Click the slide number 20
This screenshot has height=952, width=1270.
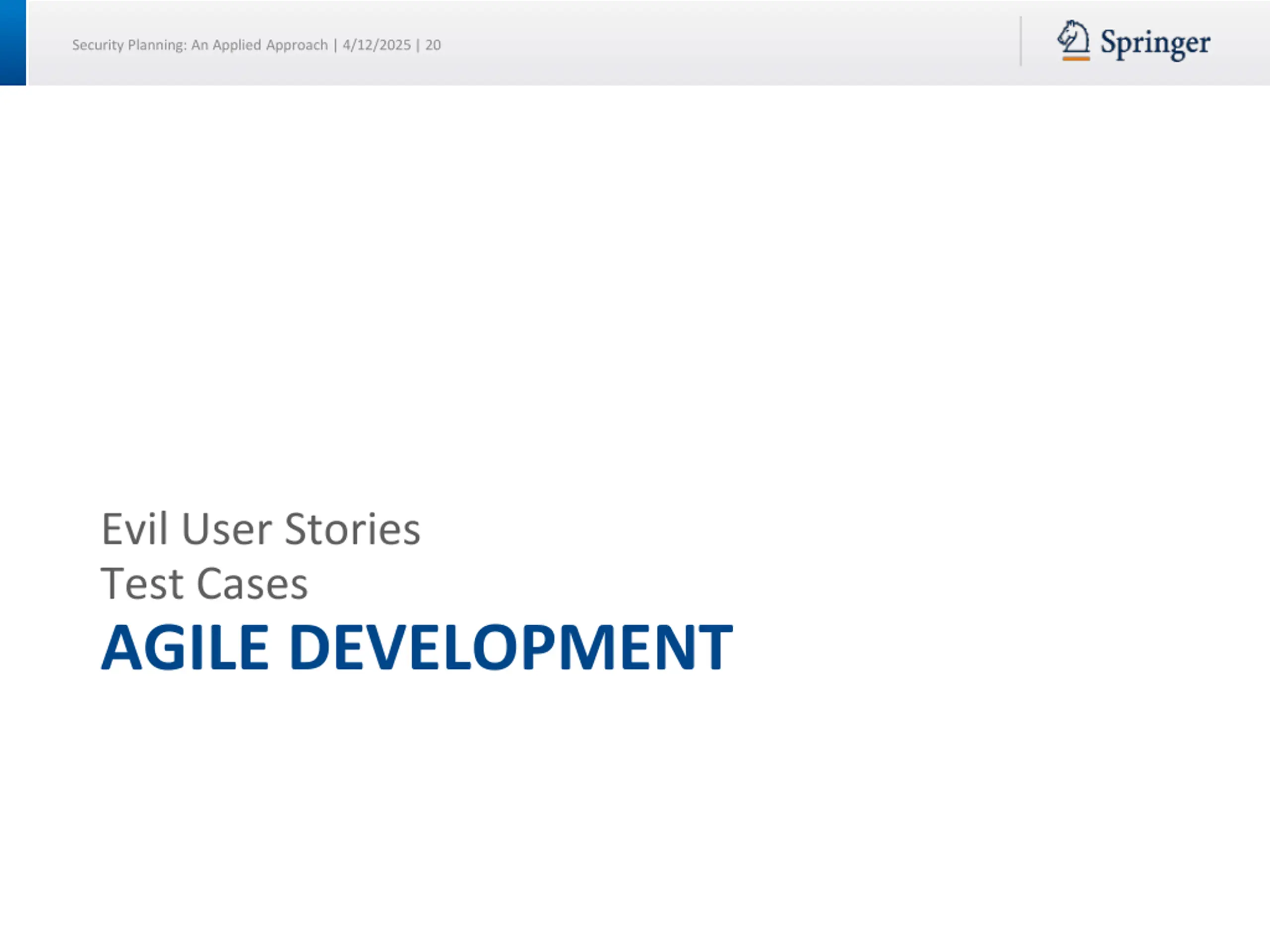pos(433,45)
